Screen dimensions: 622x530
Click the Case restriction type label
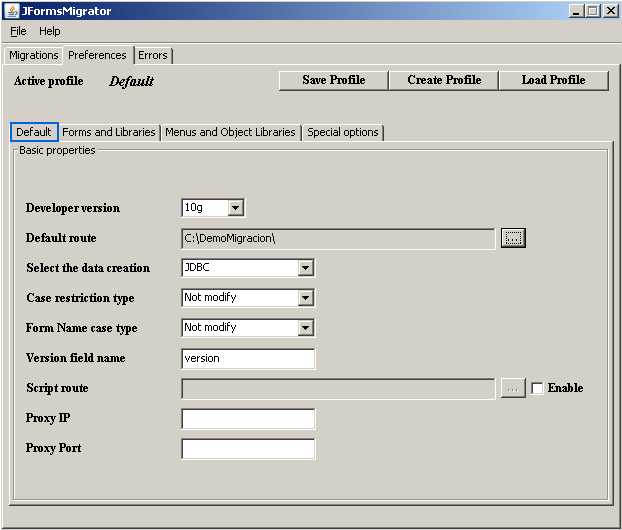click(81, 298)
